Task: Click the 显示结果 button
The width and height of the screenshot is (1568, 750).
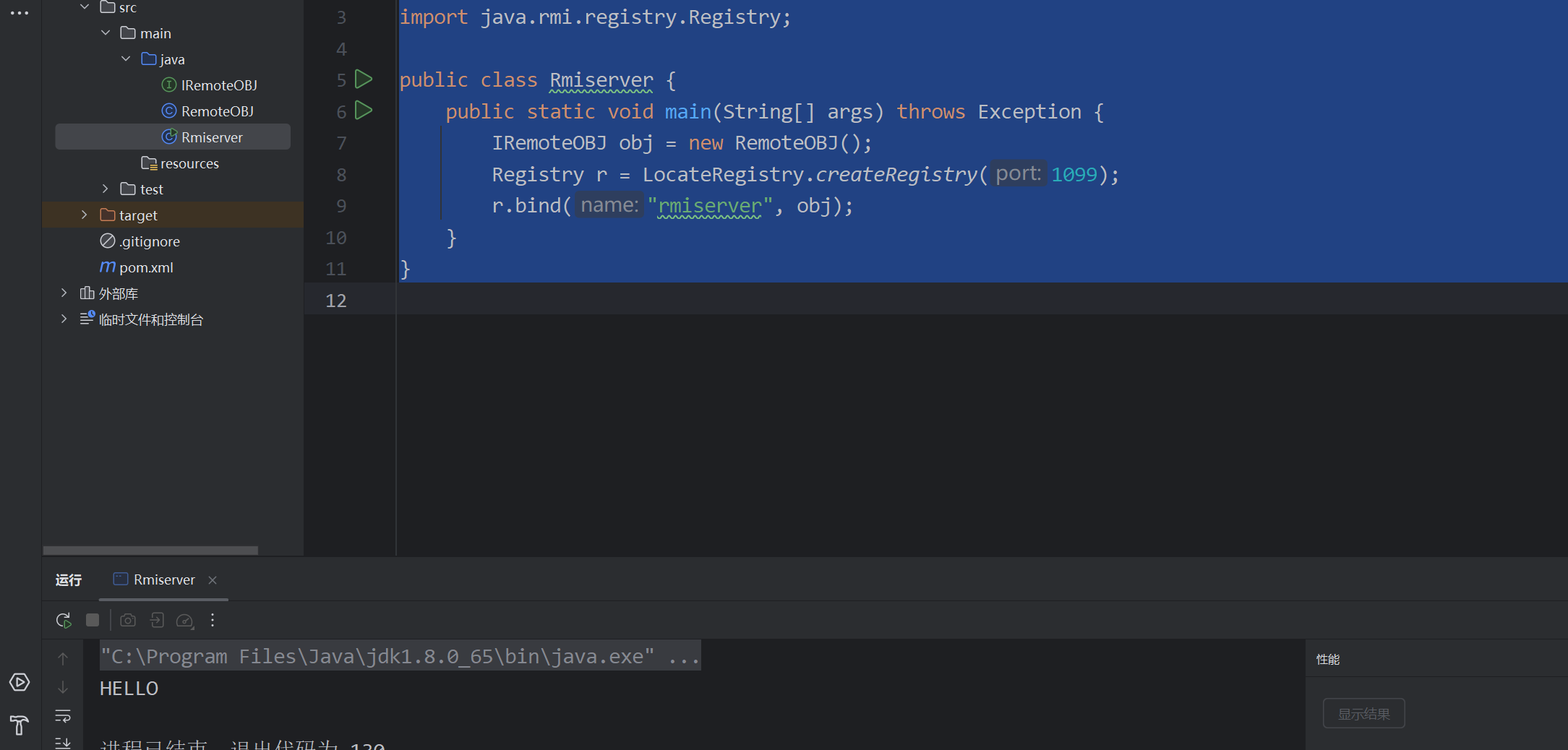Action: pyautogui.click(x=1363, y=714)
